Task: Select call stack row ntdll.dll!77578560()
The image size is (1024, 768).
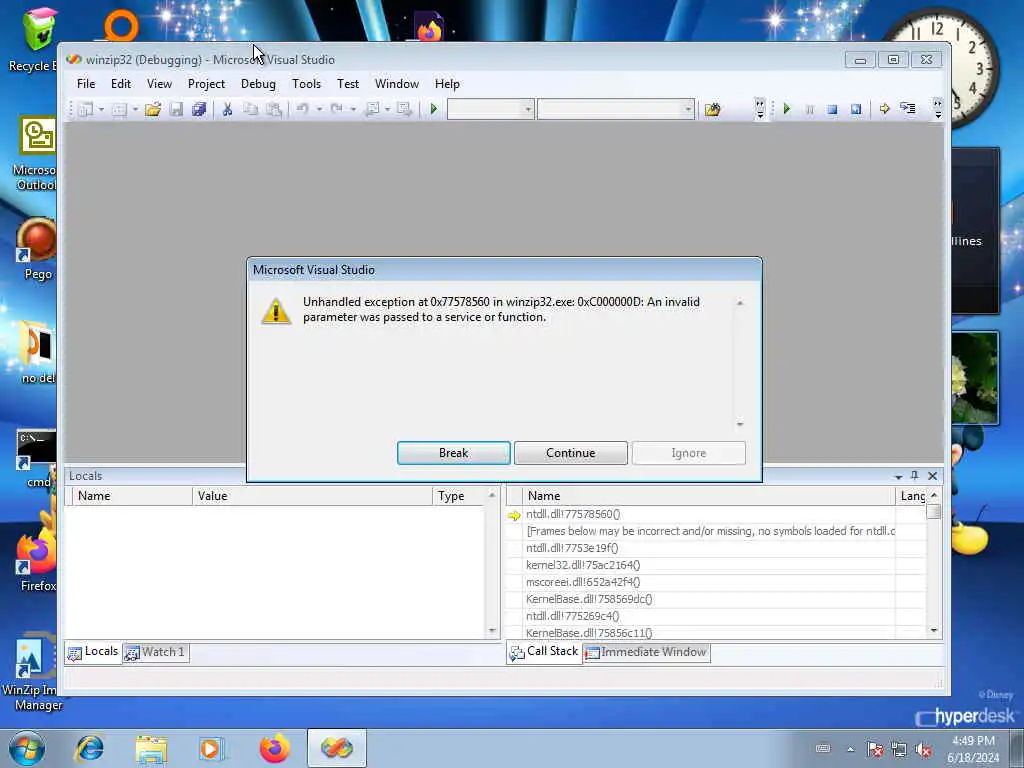Action: click(x=715, y=514)
